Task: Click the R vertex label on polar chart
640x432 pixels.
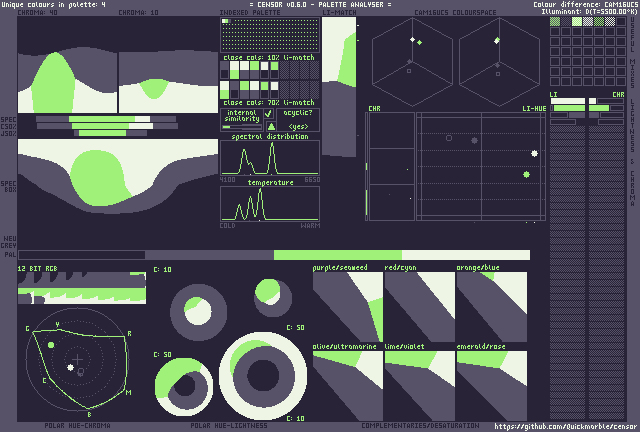Action: pos(129,334)
